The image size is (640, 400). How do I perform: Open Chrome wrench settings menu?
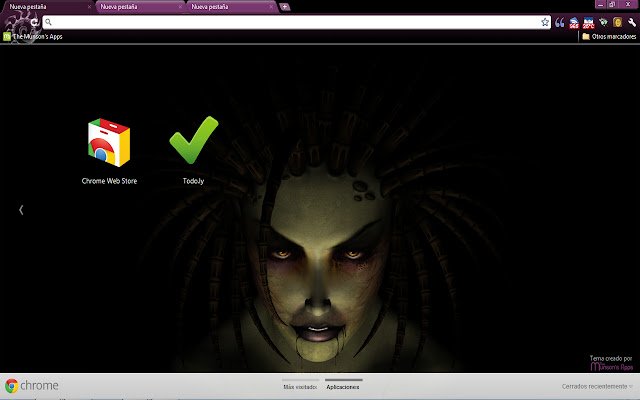632,22
